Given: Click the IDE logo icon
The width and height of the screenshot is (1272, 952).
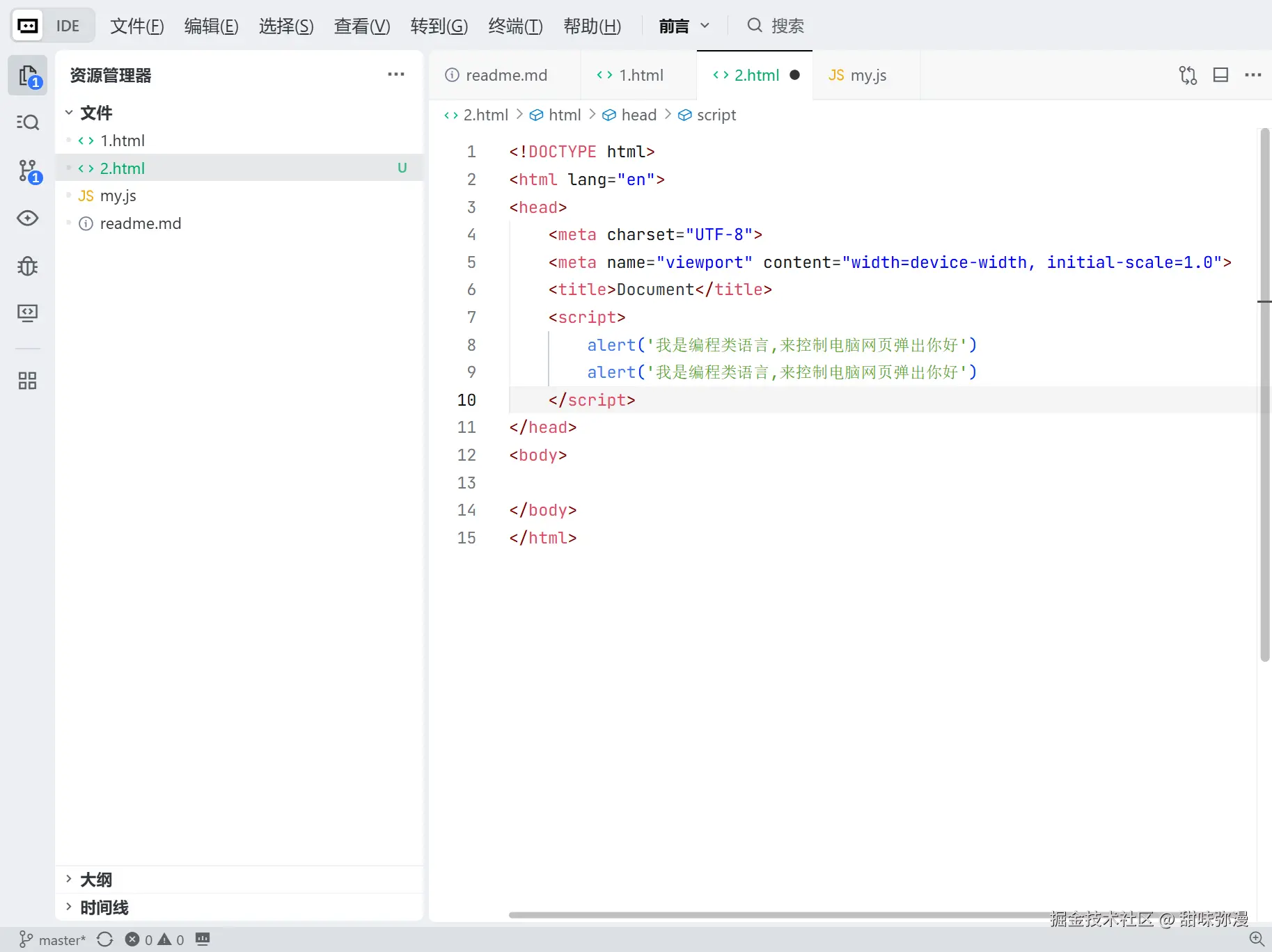Looking at the screenshot, I should pos(27,26).
